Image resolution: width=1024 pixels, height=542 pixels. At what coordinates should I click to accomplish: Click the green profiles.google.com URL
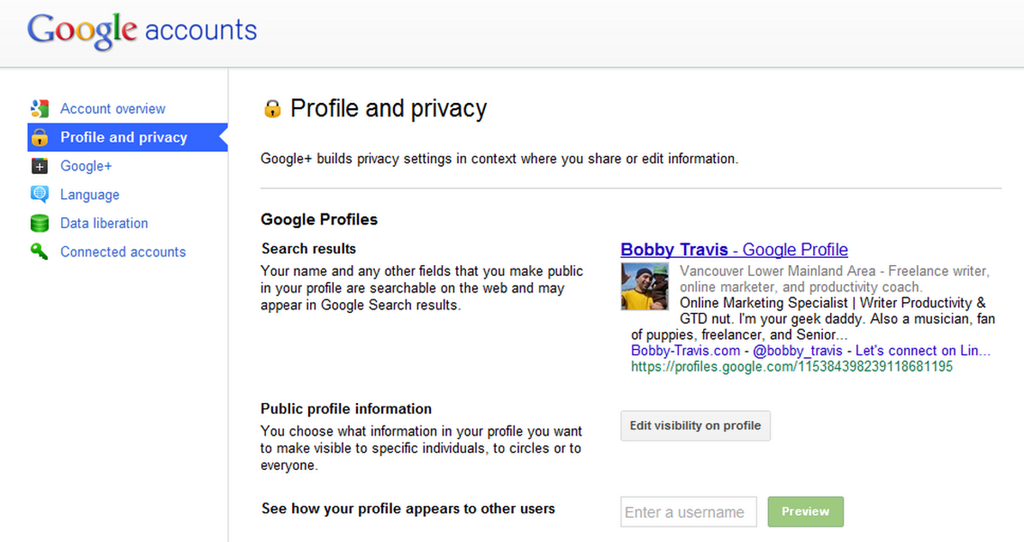coord(791,367)
